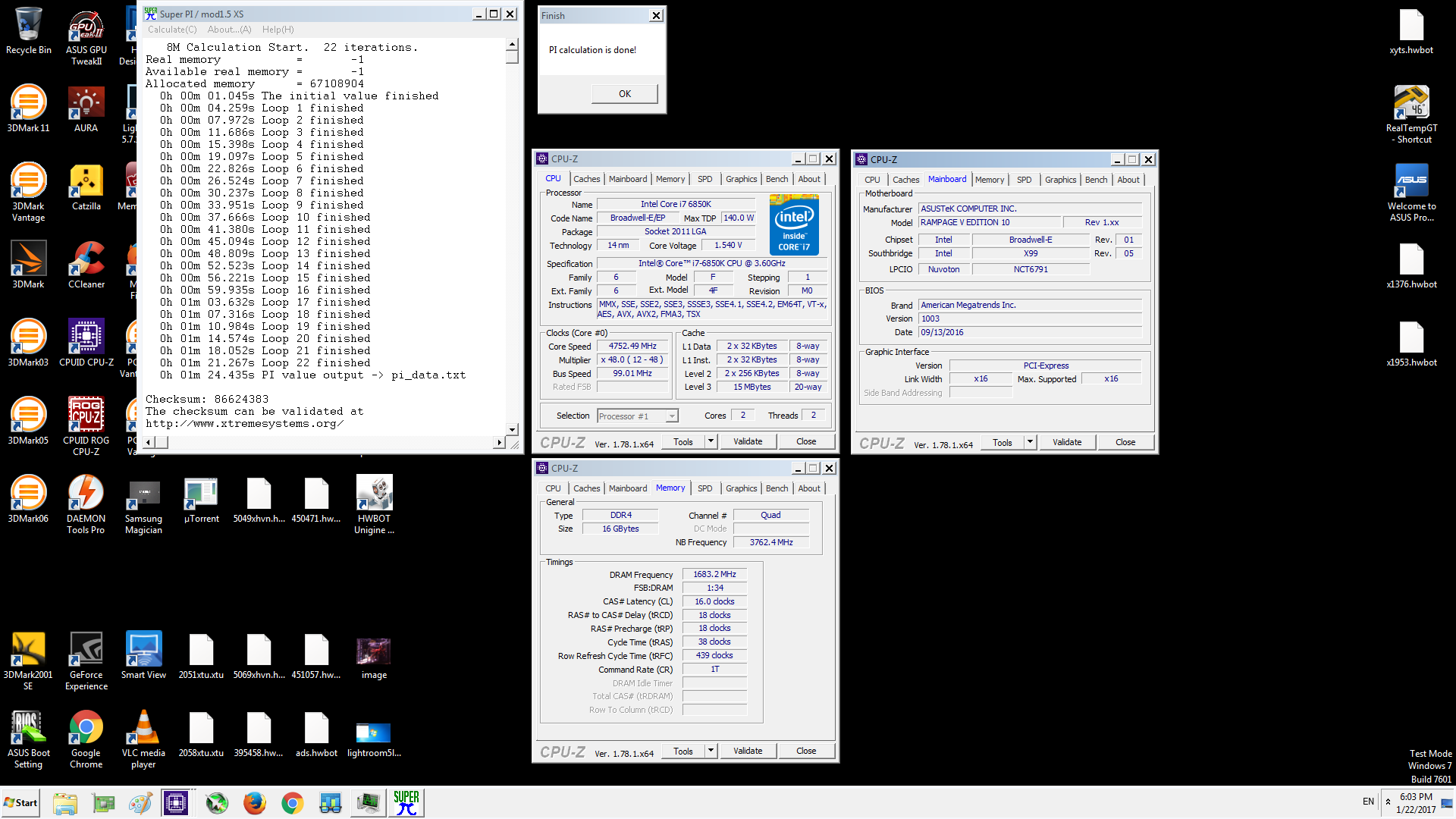Open the 3DMark2001 SE desktop shortcut

pos(28,661)
